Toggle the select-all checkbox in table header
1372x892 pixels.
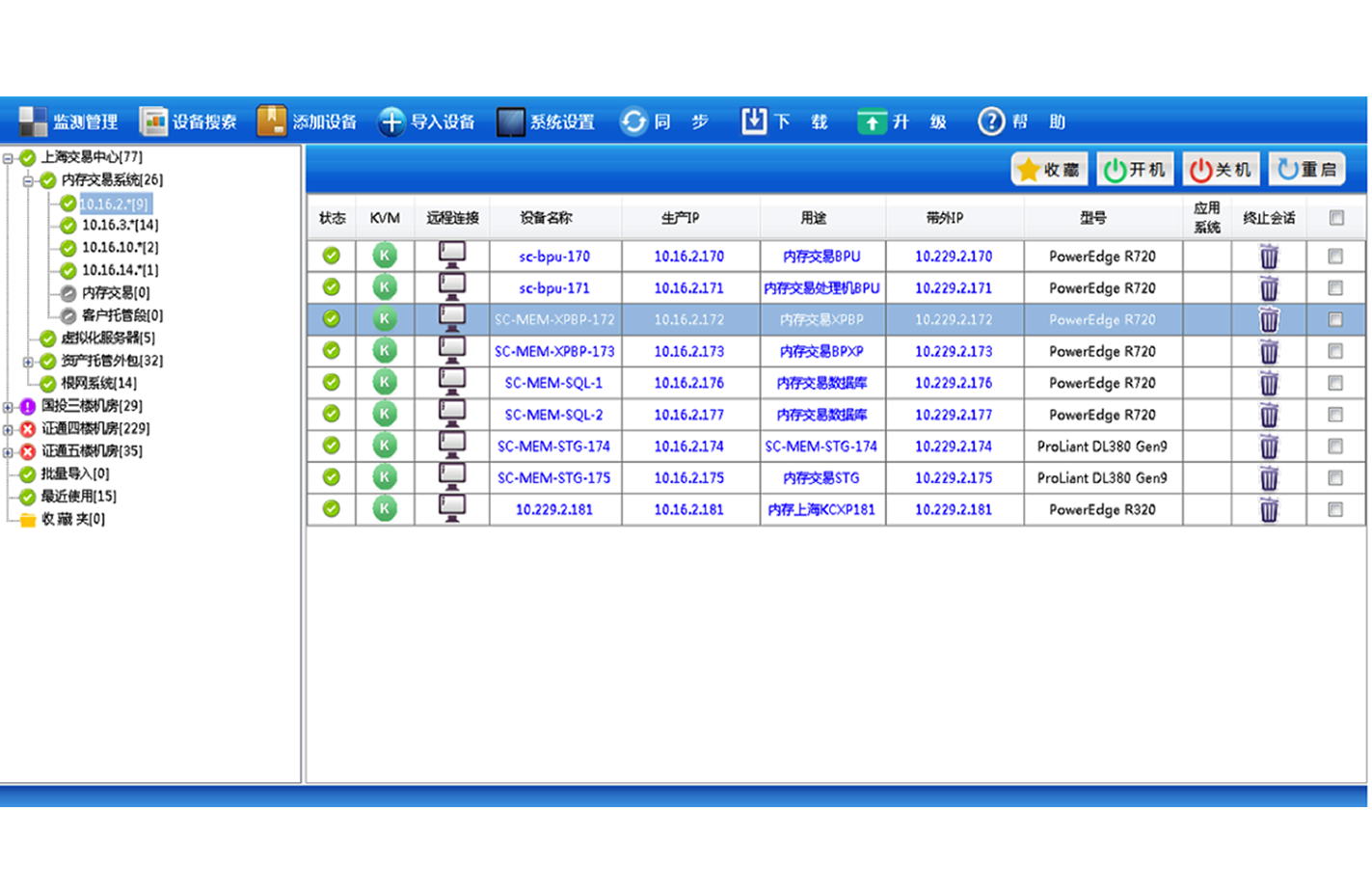pyautogui.click(x=1336, y=218)
